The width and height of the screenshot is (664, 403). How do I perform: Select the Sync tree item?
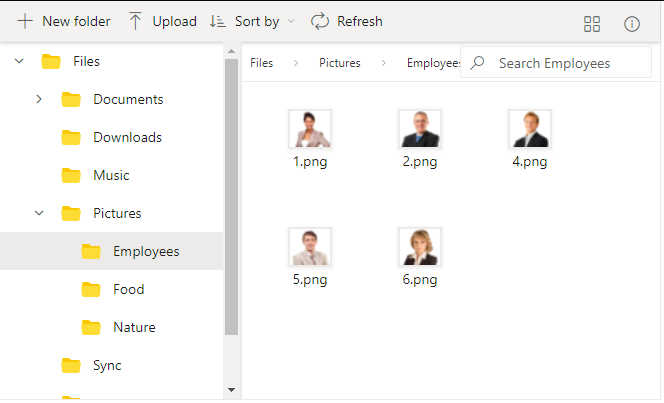tap(111, 365)
